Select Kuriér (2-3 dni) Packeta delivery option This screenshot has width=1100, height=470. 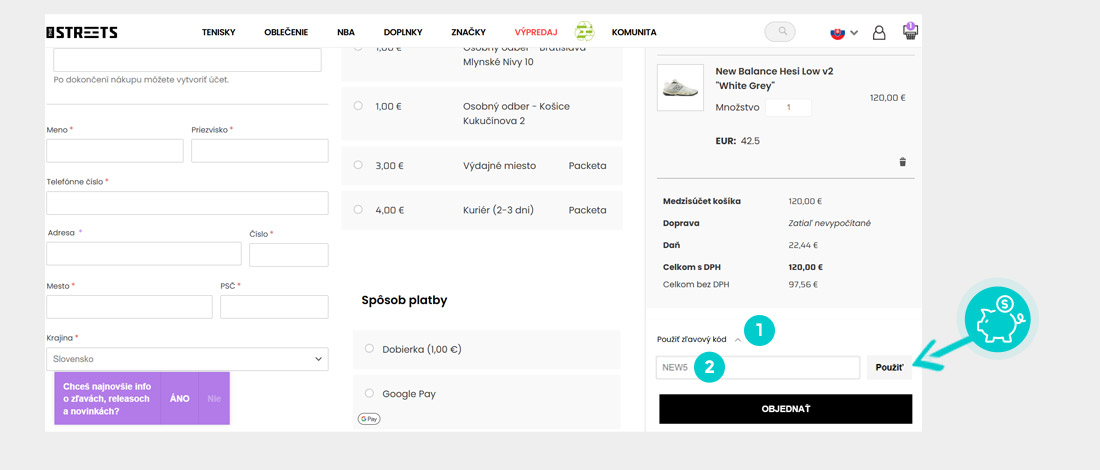coord(358,210)
